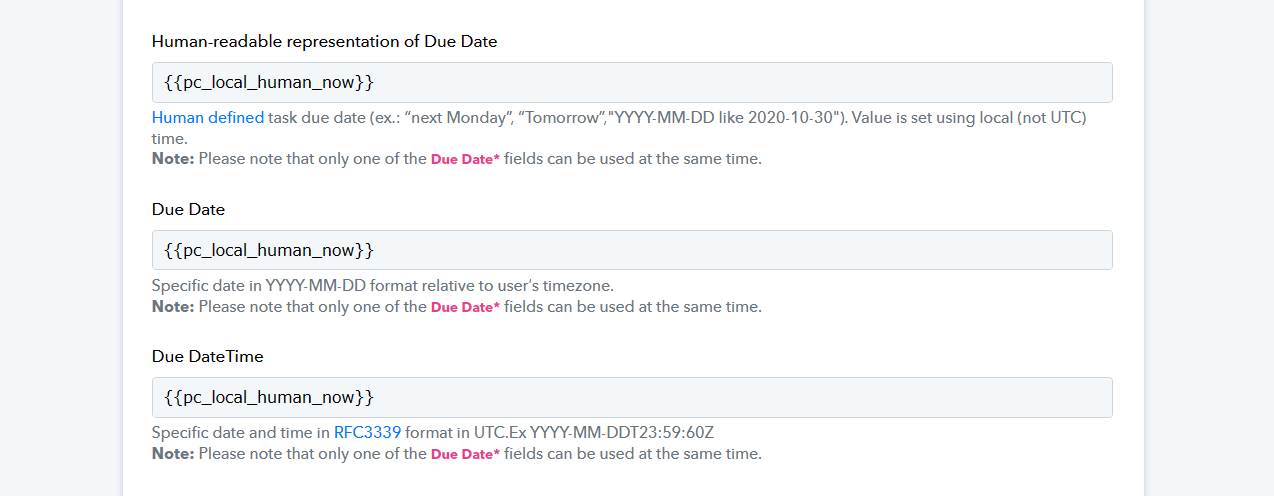Focus the Due Date input field
This screenshot has height=496, width=1274.
click(x=632, y=250)
